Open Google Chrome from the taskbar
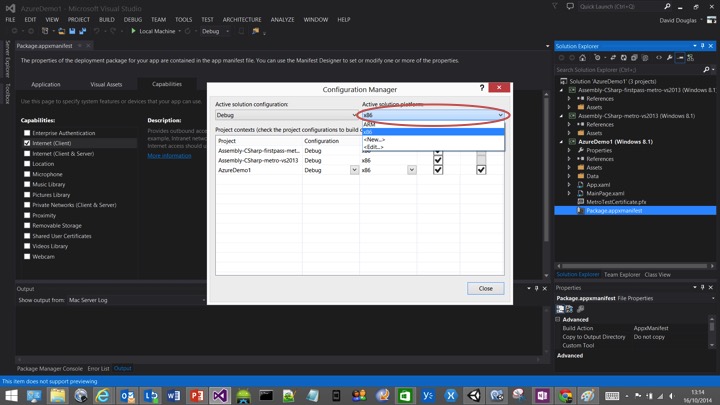 [565, 395]
